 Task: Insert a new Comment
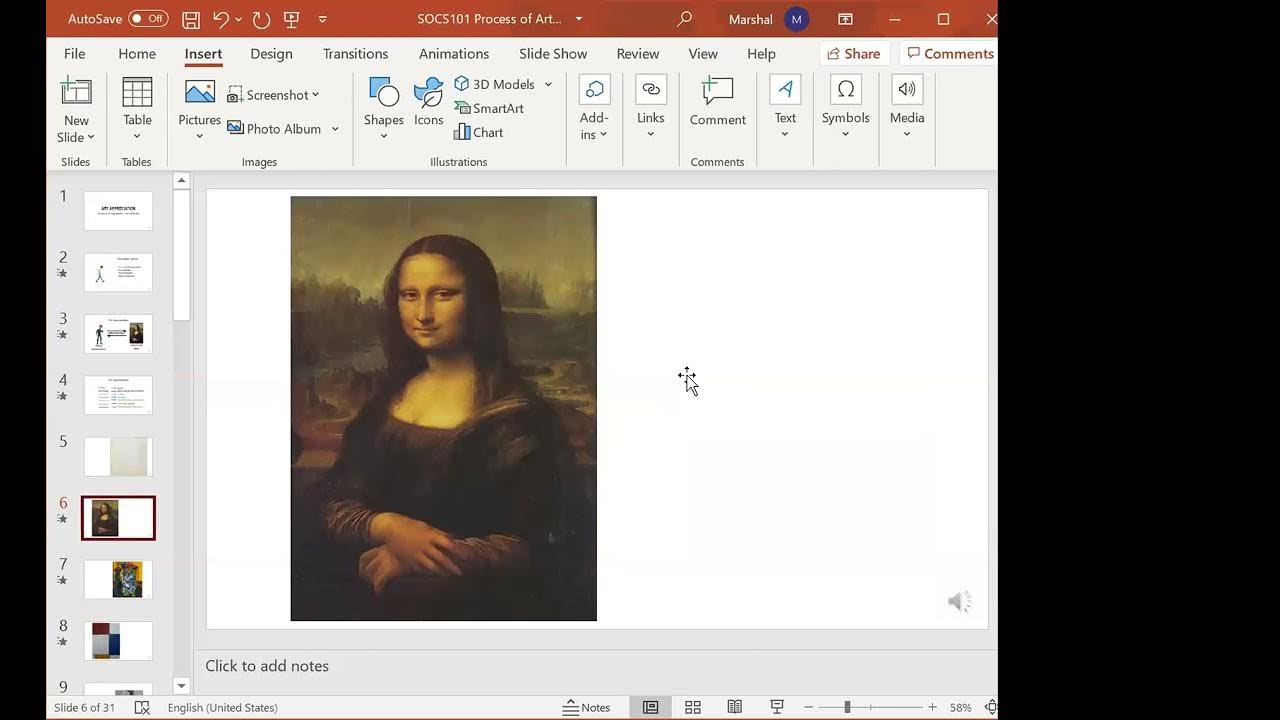(718, 102)
